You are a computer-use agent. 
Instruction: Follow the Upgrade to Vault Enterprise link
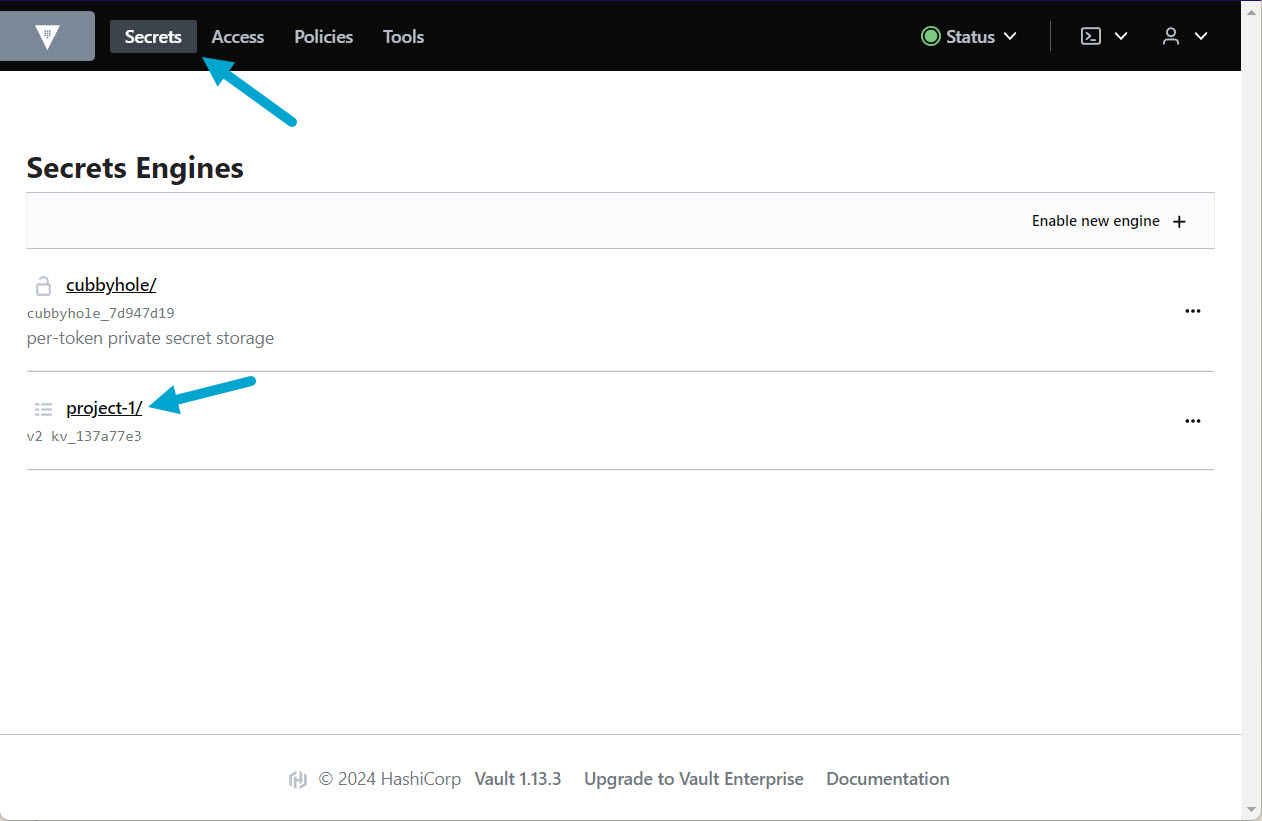[x=693, y=779]
